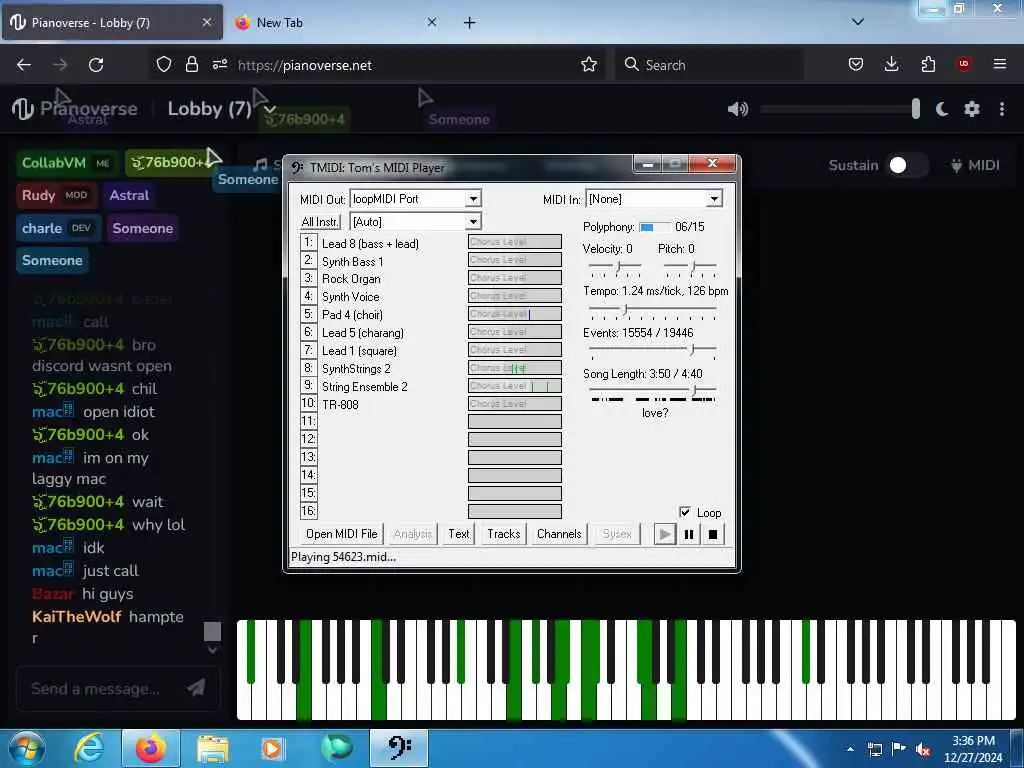
Task: Click the site padlock icon
Action: click(x=191, y=65)
